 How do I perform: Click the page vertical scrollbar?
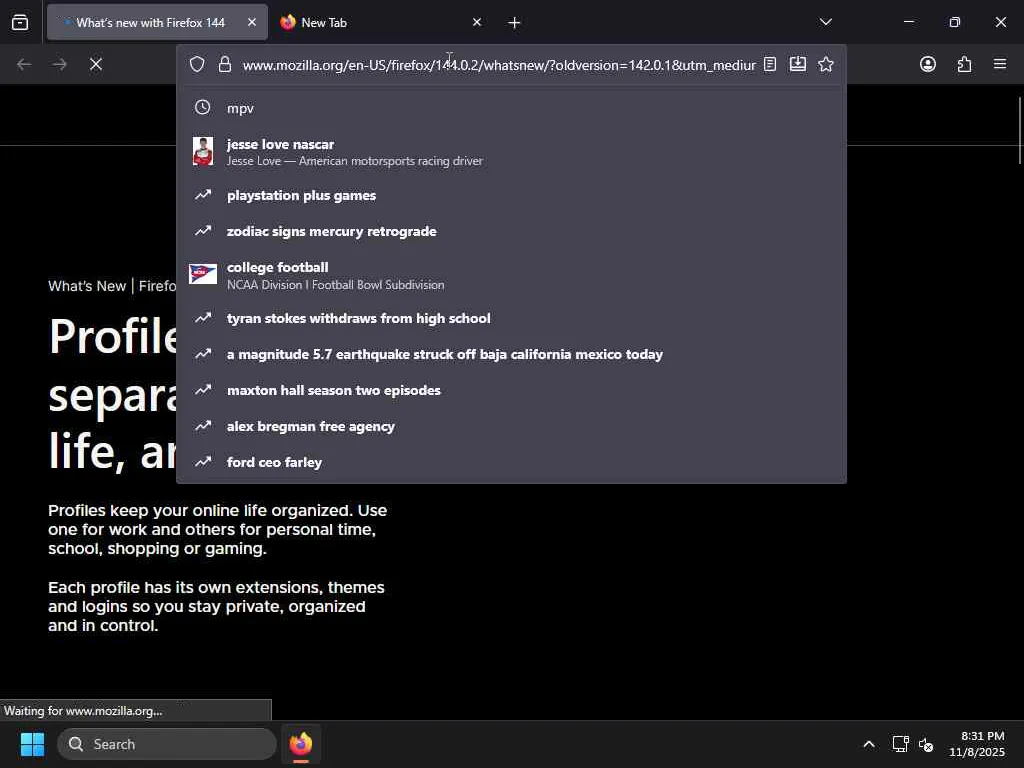1019,131
